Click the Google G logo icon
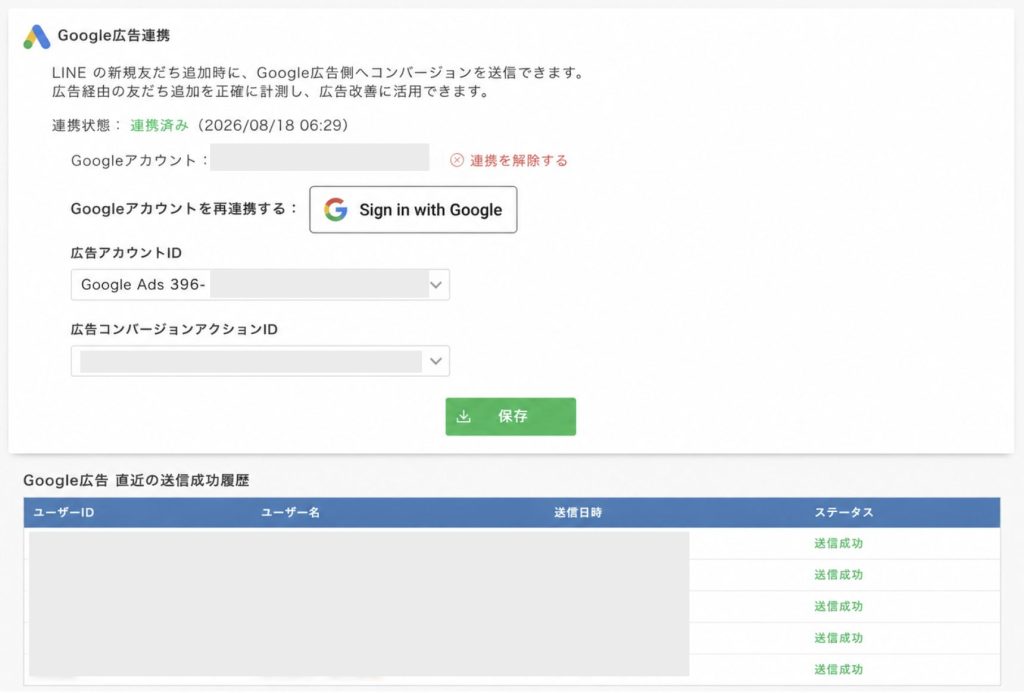 (336, 210)
